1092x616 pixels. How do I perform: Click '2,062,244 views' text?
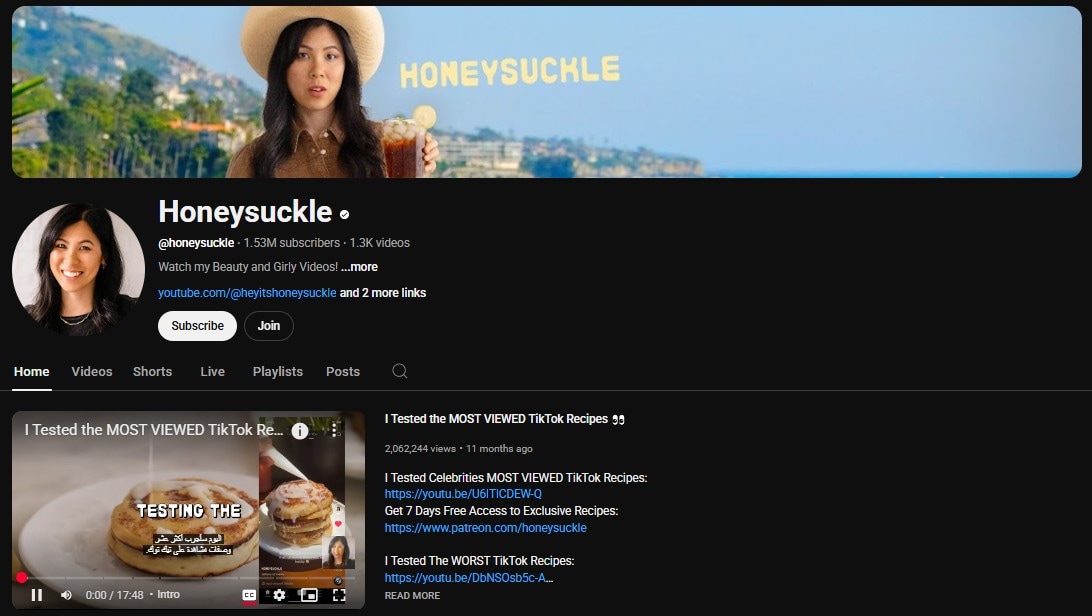[x=420, y=449]
